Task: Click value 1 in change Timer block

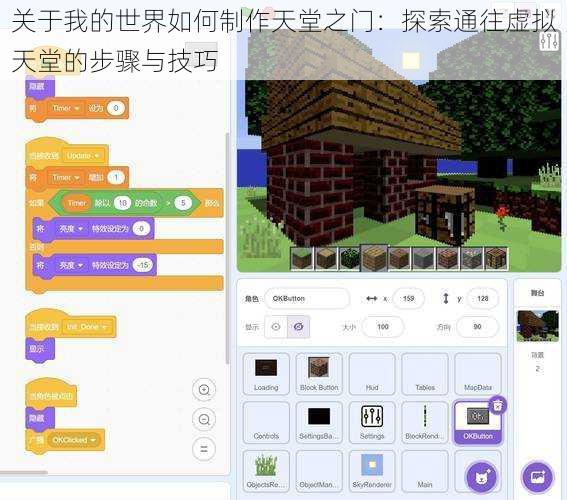Action: [x=116, y=178]
